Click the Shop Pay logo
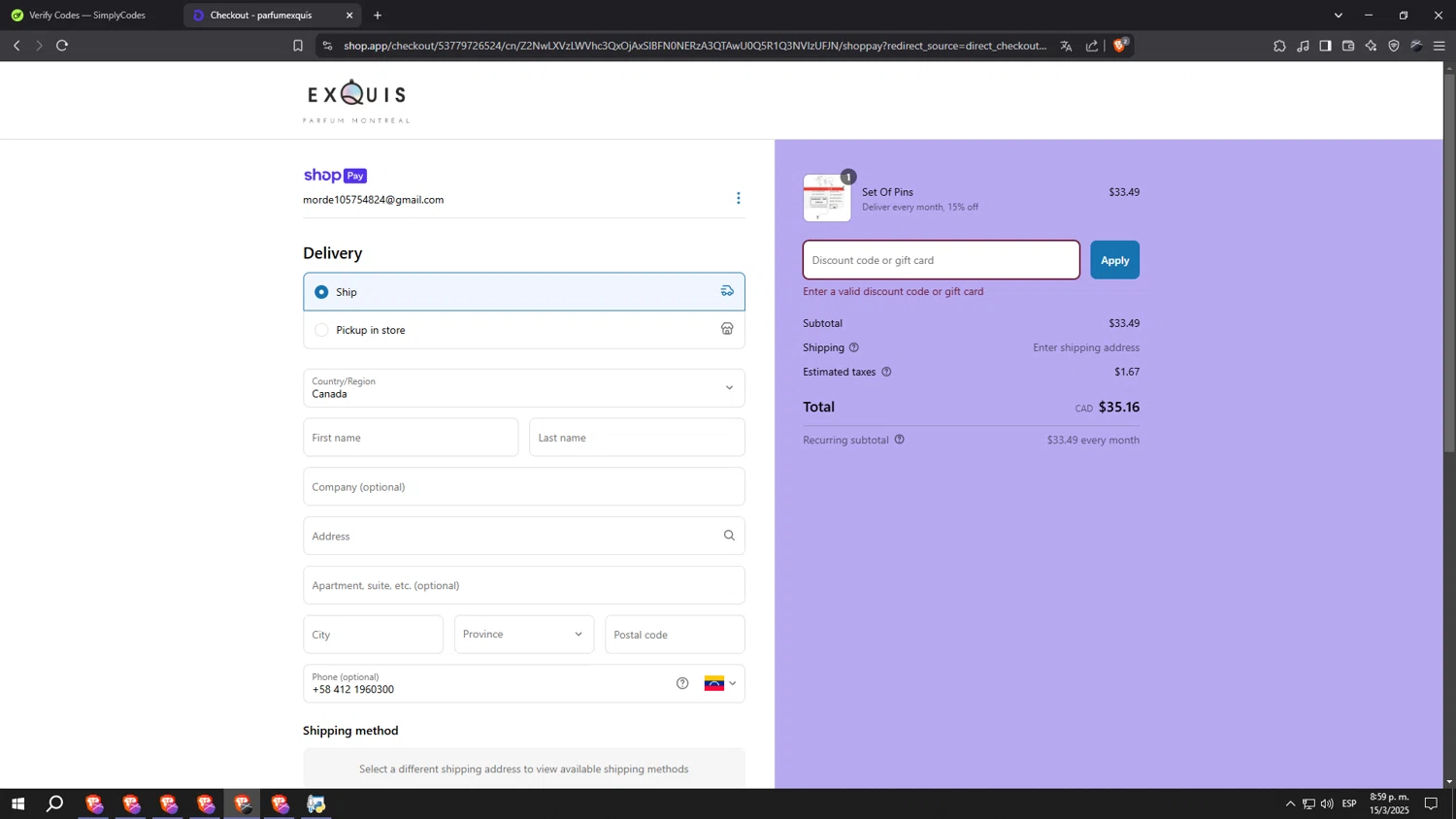This screenshot has width=1456, height=819. tap(335, 176)
